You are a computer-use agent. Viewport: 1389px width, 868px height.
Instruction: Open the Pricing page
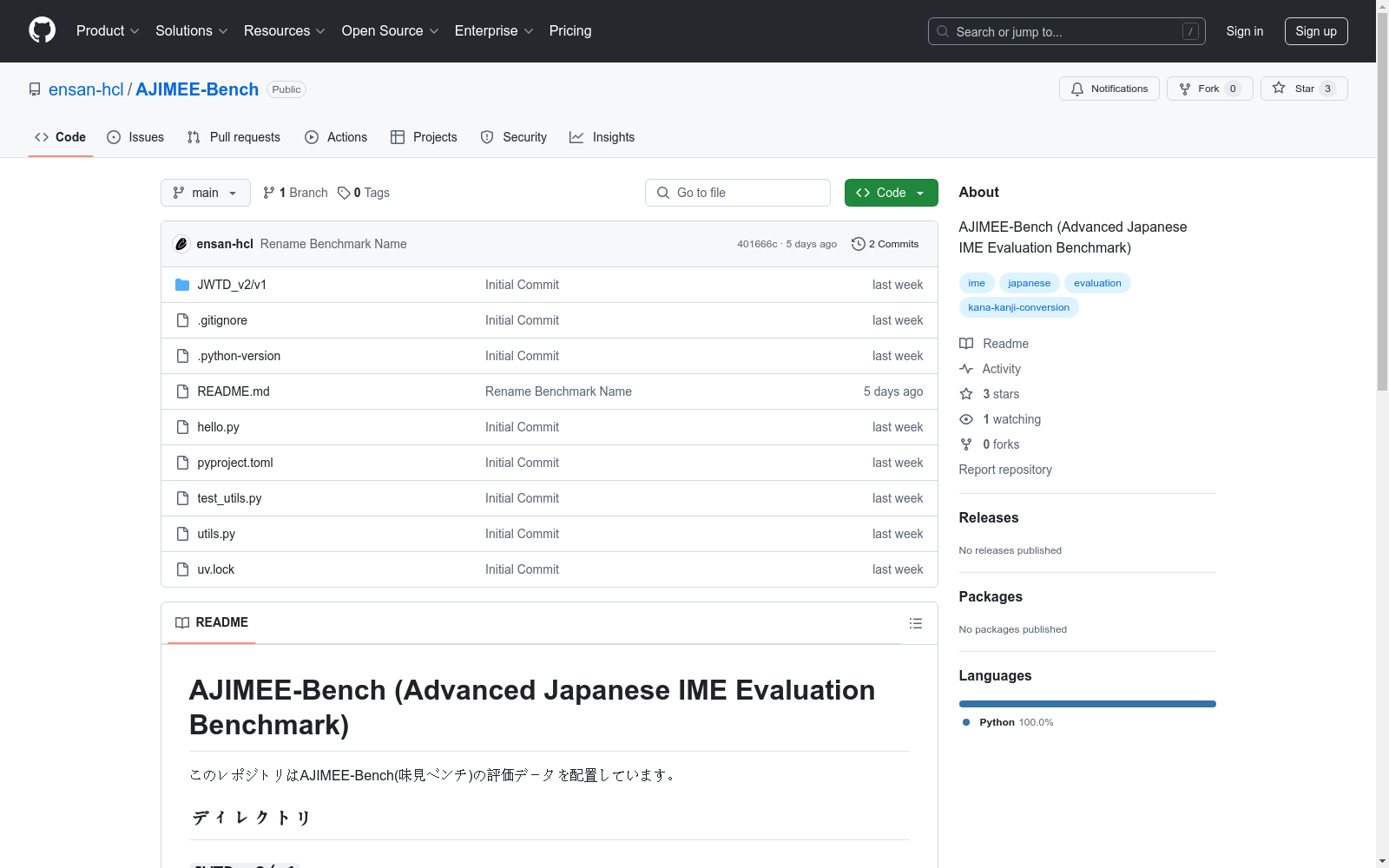pos(570,31)
